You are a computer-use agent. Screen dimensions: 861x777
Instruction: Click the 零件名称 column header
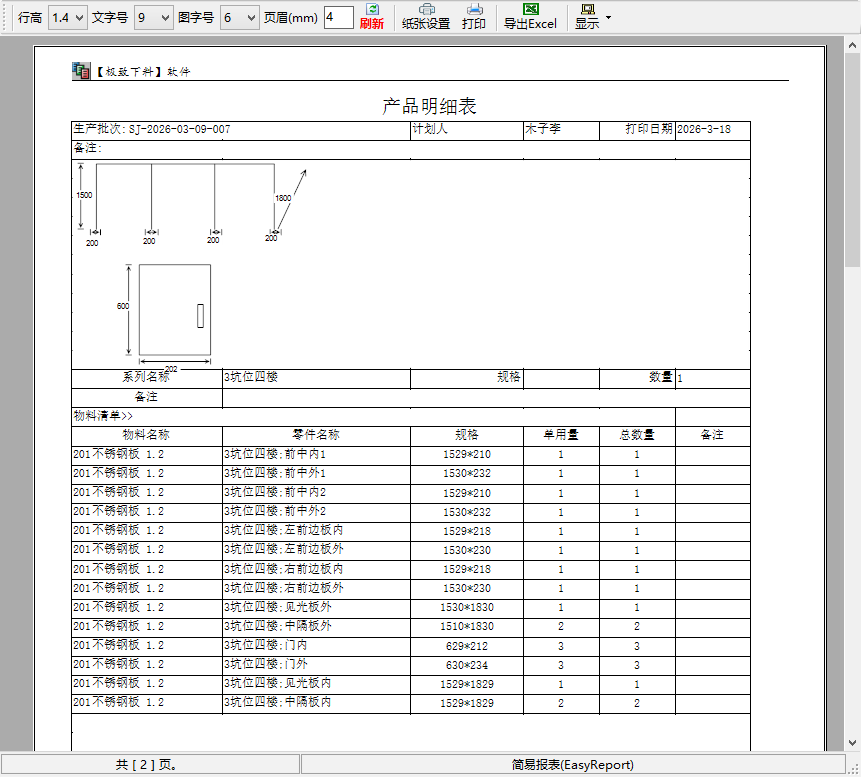coord(316,436)
